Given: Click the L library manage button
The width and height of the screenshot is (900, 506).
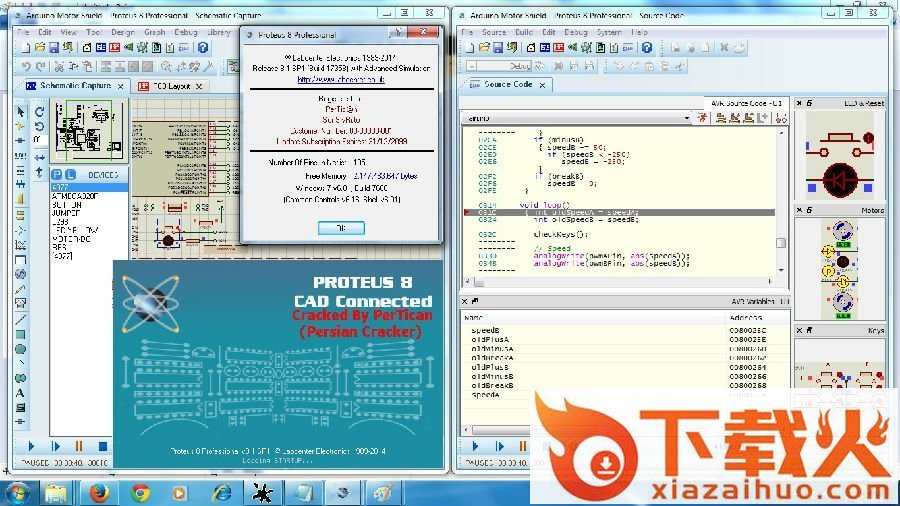Looking at the screenshot, I should click(x=69, y=174).
